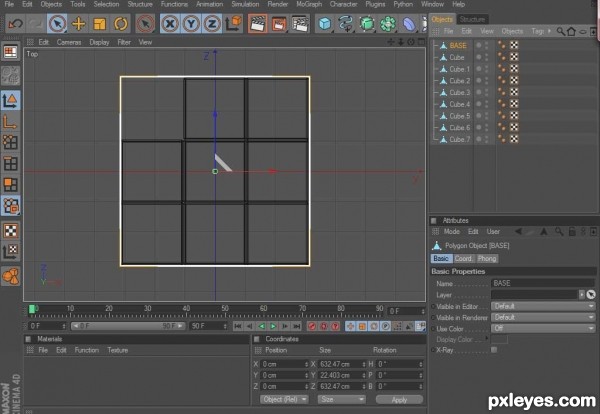Select Cube.7 in object list
Viewport: 600px width, 414px height.
(x=460, y=139)
